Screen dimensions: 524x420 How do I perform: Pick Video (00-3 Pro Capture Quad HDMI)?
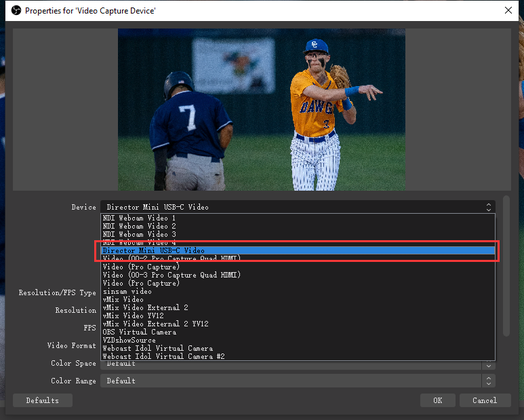(x=298, y=275)
